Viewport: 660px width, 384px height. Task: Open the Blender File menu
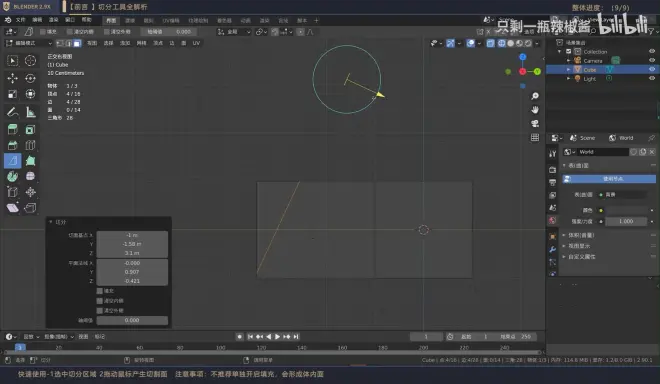(20, 20)
